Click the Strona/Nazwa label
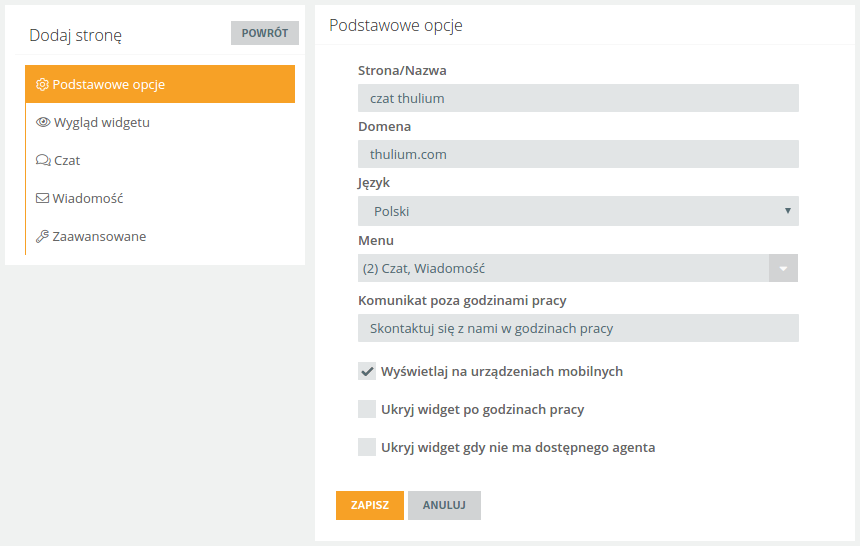 pos(402,71)
